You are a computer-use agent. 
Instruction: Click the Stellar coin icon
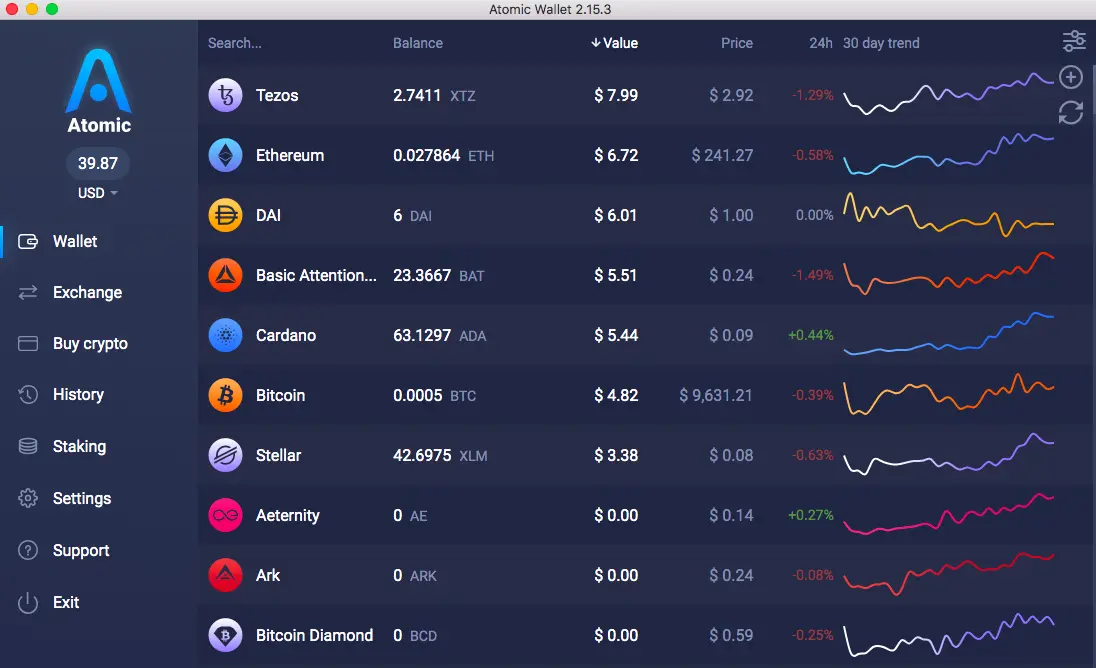click(x=225, y=456)
